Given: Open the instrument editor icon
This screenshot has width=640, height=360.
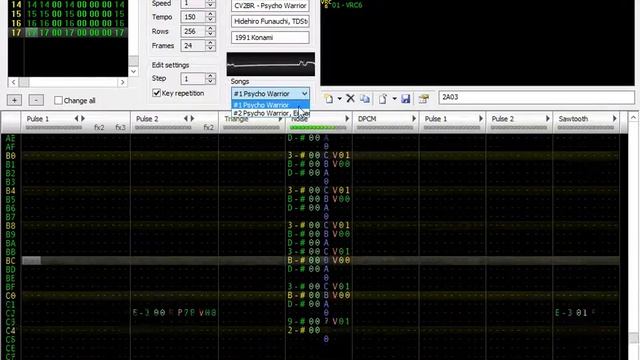Looking at the screenshot, I should coord(423,99).
